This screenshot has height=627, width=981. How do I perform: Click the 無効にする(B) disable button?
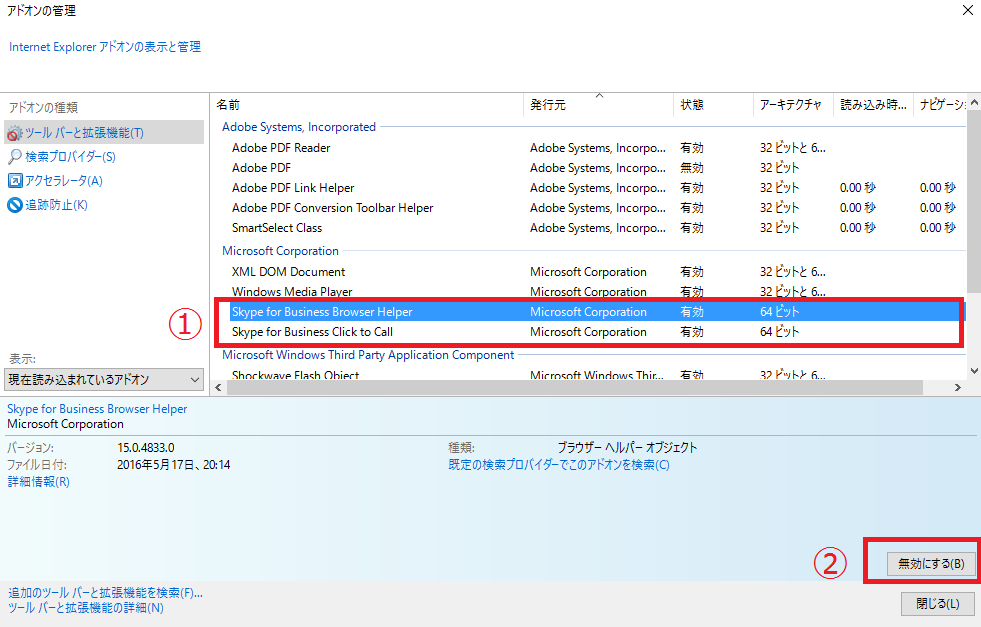[931, 564]
